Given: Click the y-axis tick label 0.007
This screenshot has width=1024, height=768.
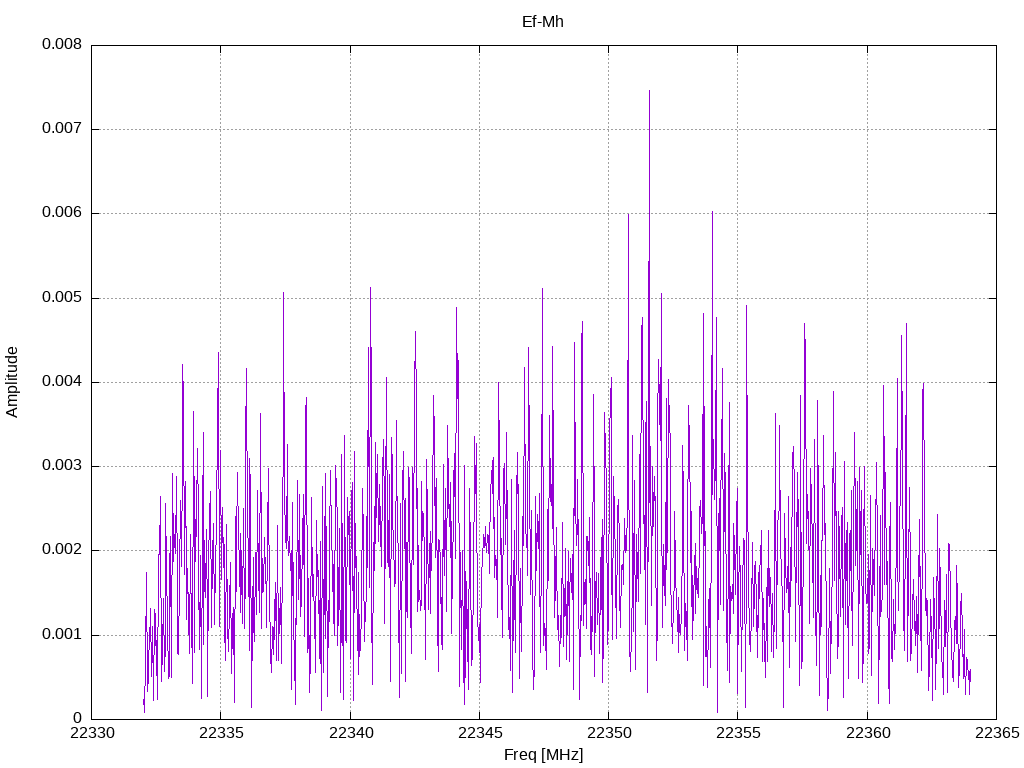Looking at the screenshot, I should point(62,129).
